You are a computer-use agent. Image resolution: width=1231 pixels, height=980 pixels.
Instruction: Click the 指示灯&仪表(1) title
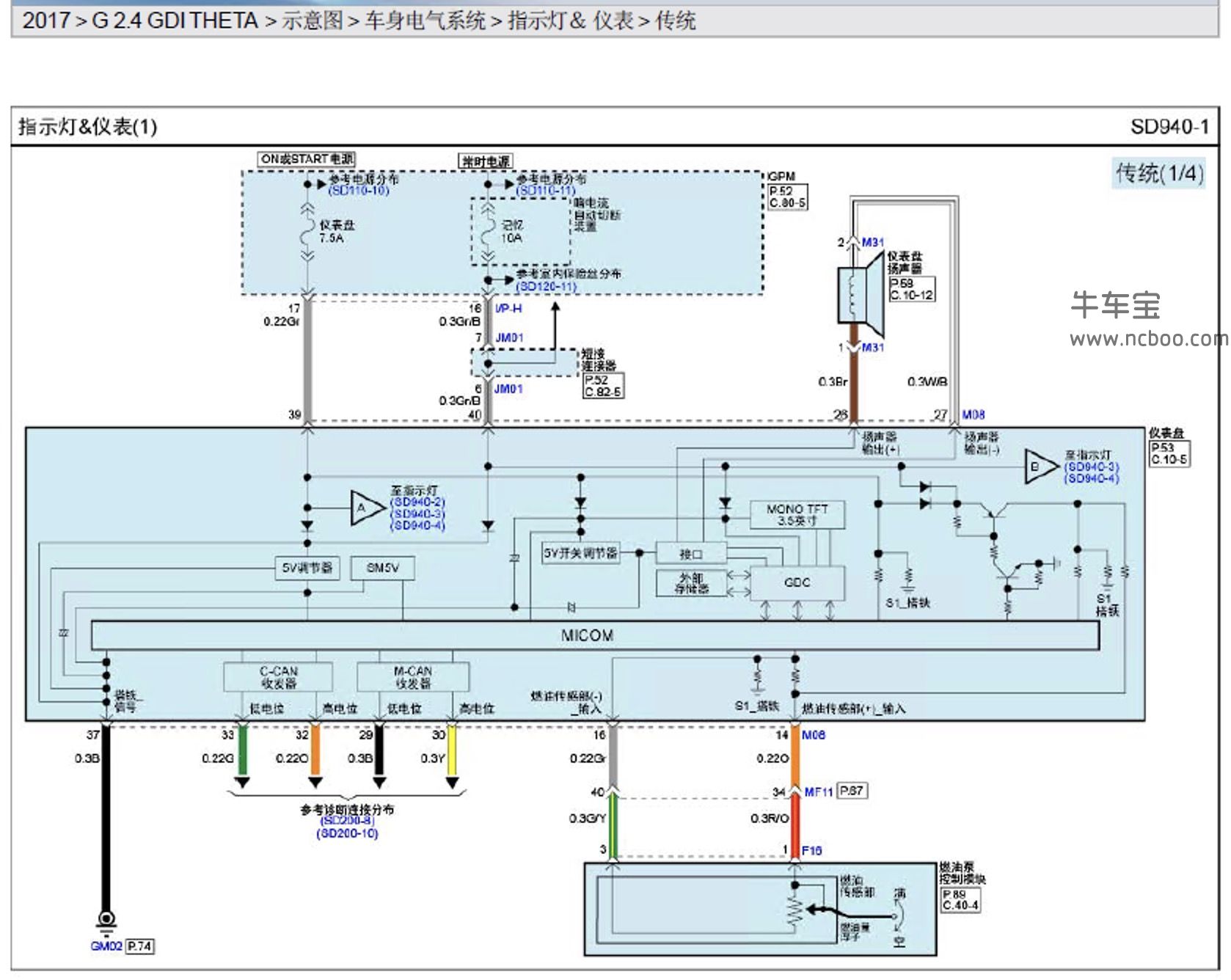click(88, 127)
